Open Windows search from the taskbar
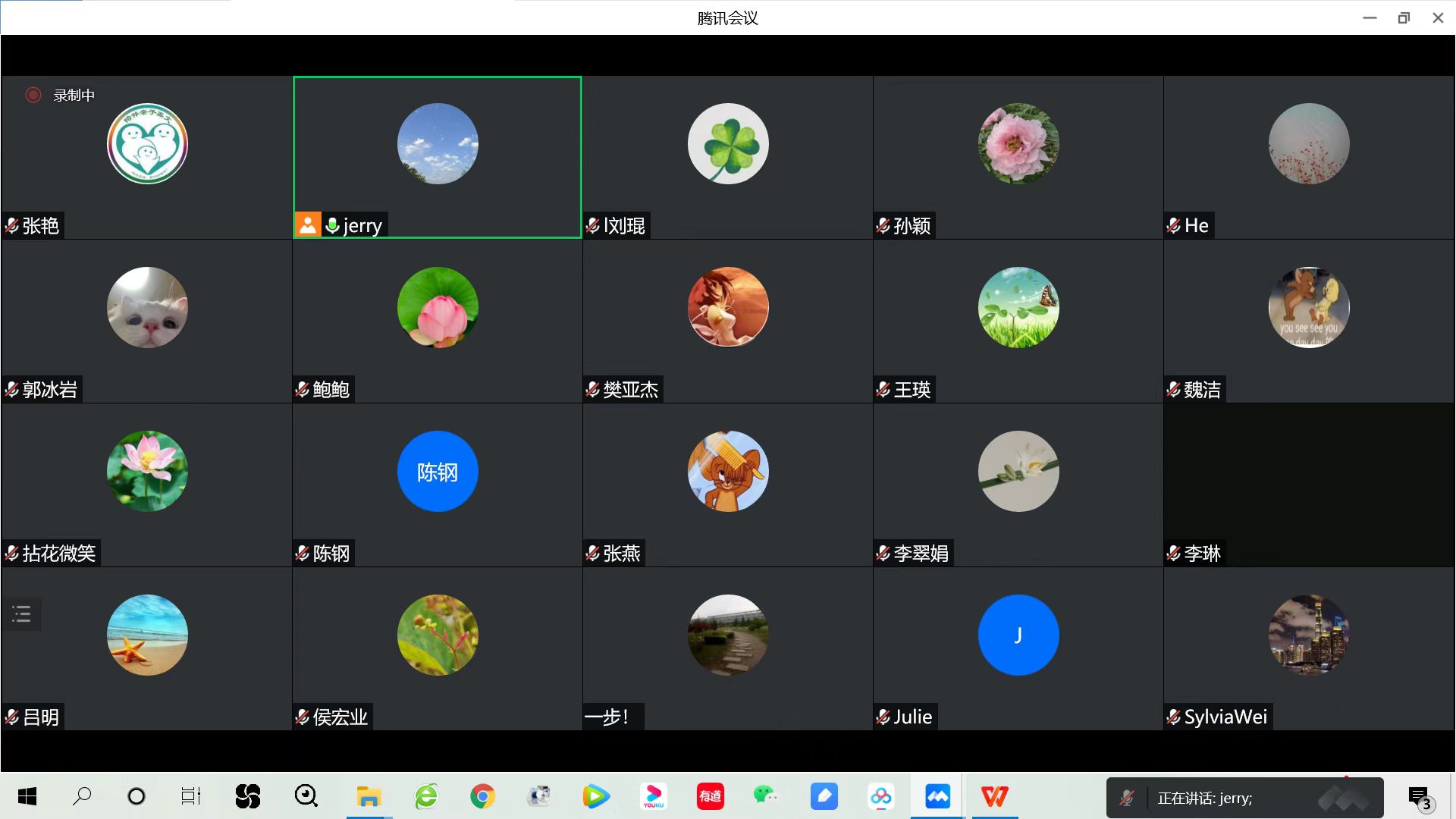The width and height of the screenshot is (1456, 819). pyautogui.click(x=82, y=796)
